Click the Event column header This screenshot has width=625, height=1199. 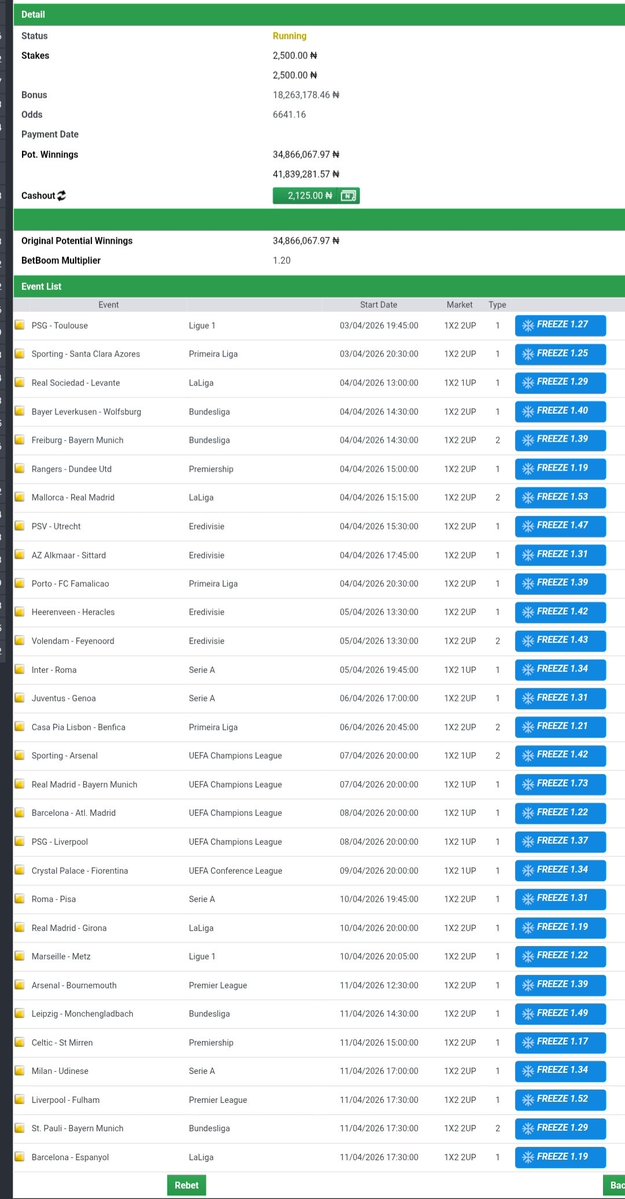[x=109, y=304]
